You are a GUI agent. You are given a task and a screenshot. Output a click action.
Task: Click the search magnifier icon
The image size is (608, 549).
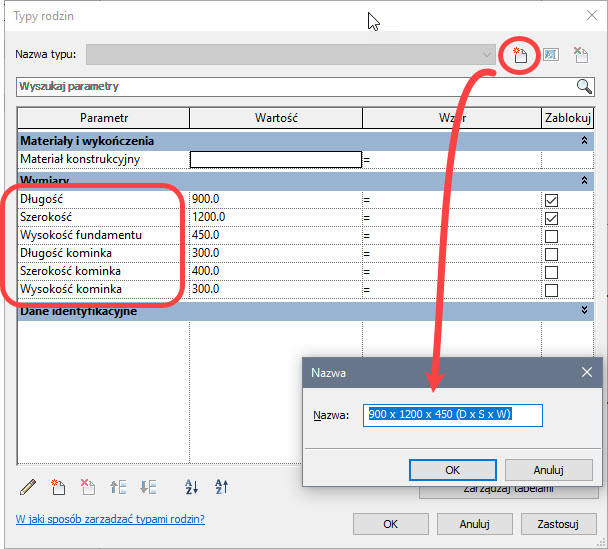pyautogui.click(x=583, y=87)
